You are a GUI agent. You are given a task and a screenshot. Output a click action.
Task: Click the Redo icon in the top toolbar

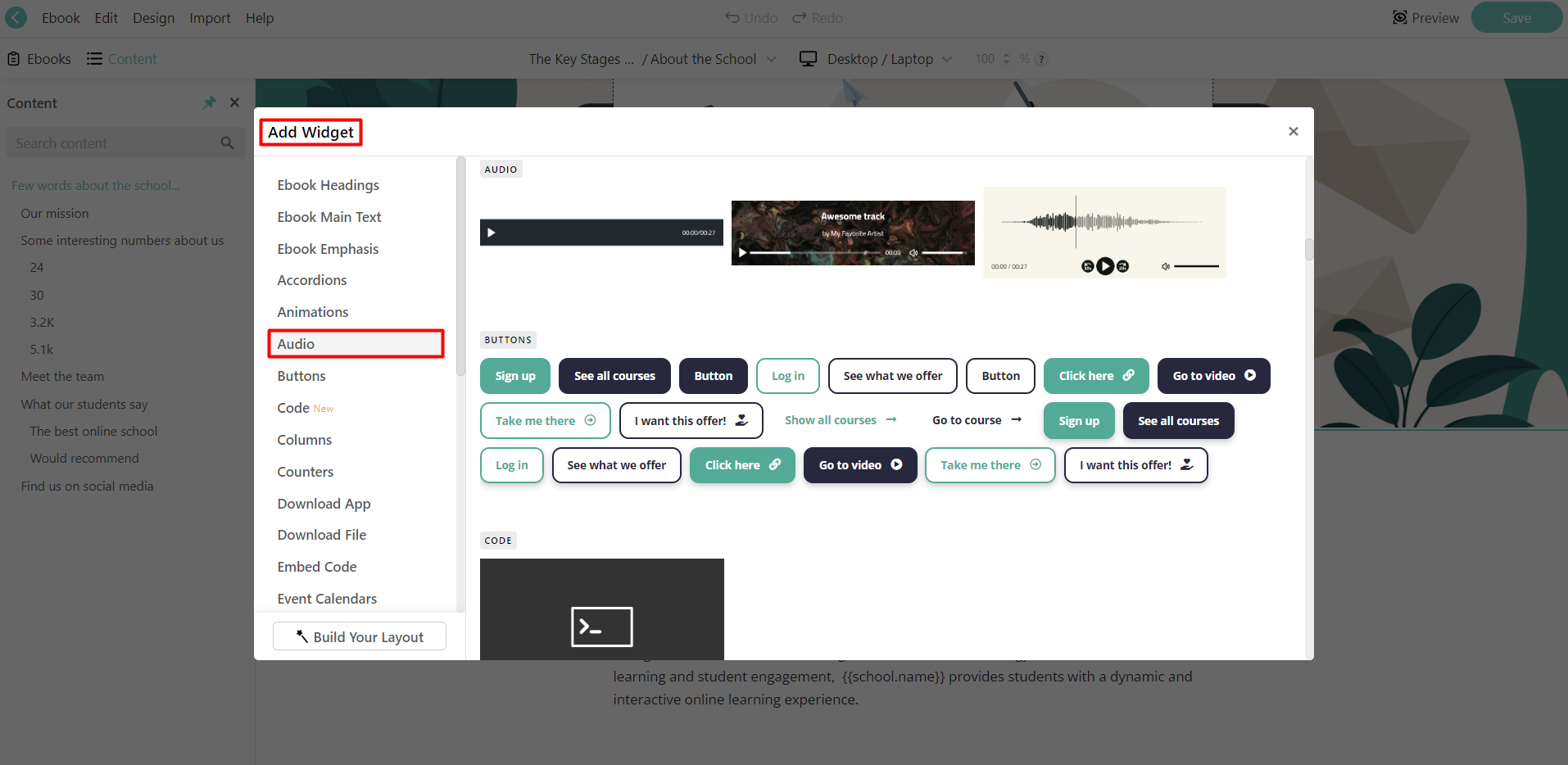[798, 17]
